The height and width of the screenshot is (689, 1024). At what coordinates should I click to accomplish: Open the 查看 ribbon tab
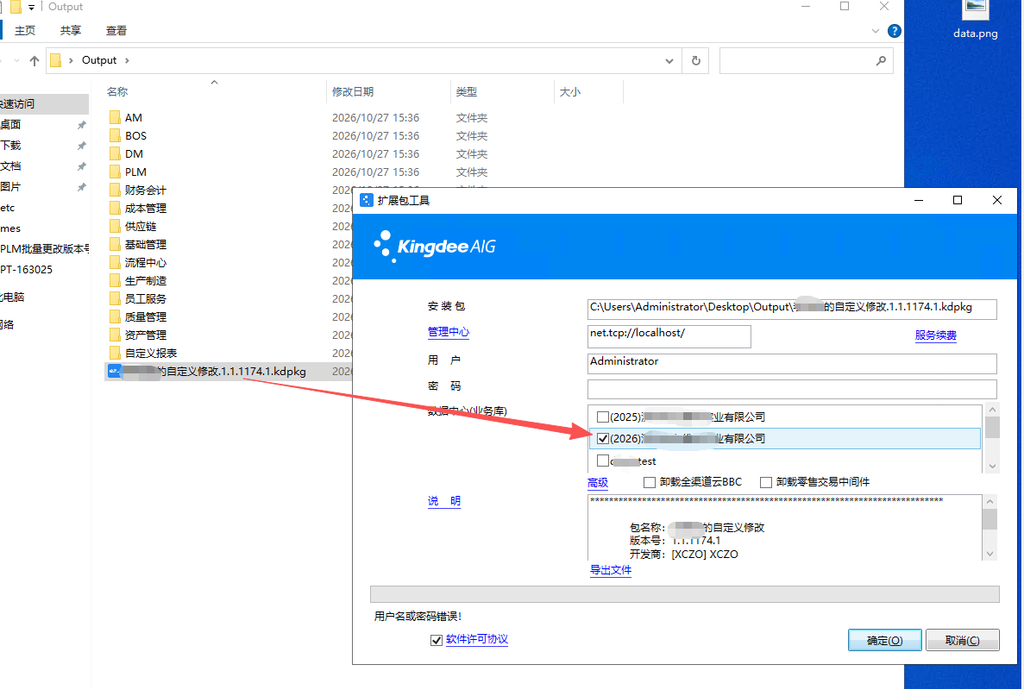point(116,31)
